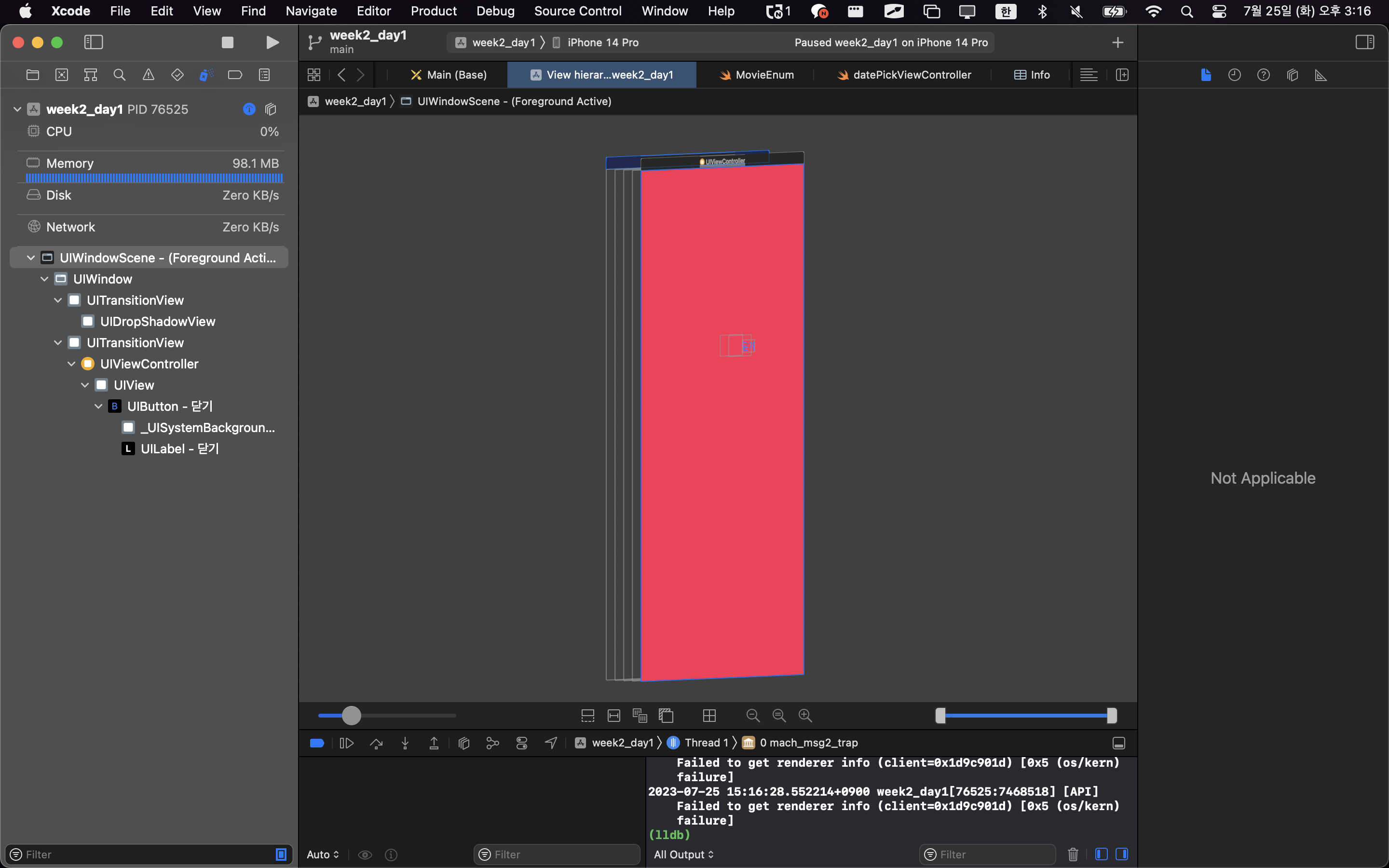Open the Size inspector tab icon

click(1321, 75)
